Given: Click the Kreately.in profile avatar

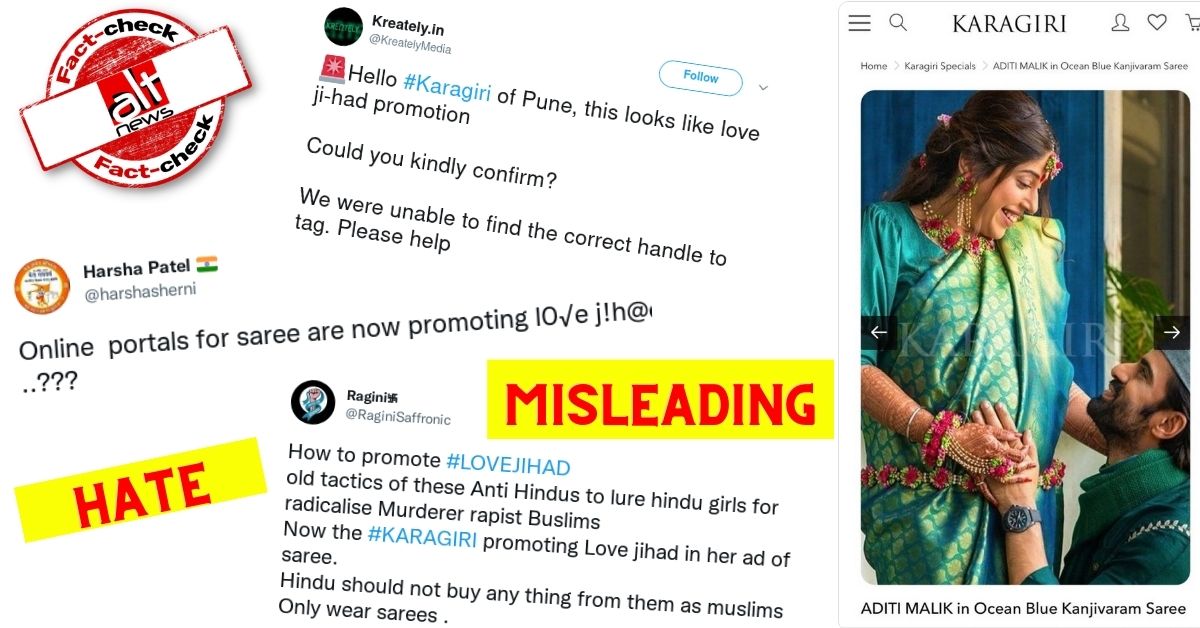Looking at the screenshot, I should tap(343, 27).
